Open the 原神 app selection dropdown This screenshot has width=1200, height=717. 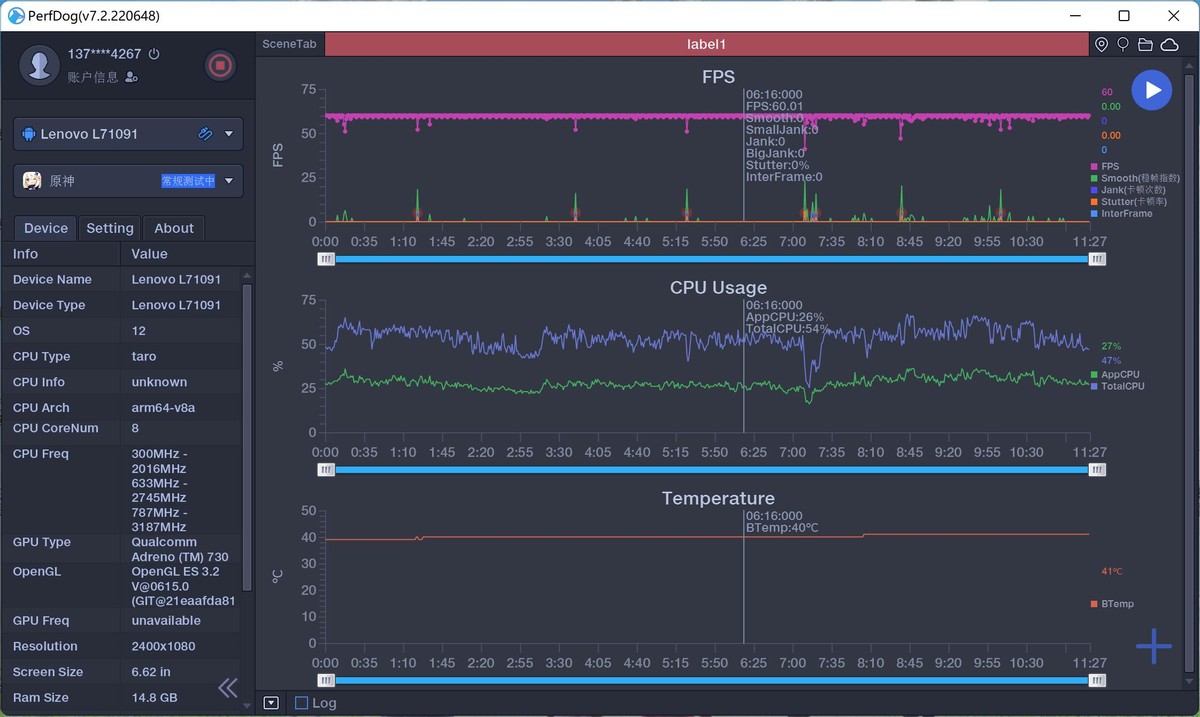(229, 181)
